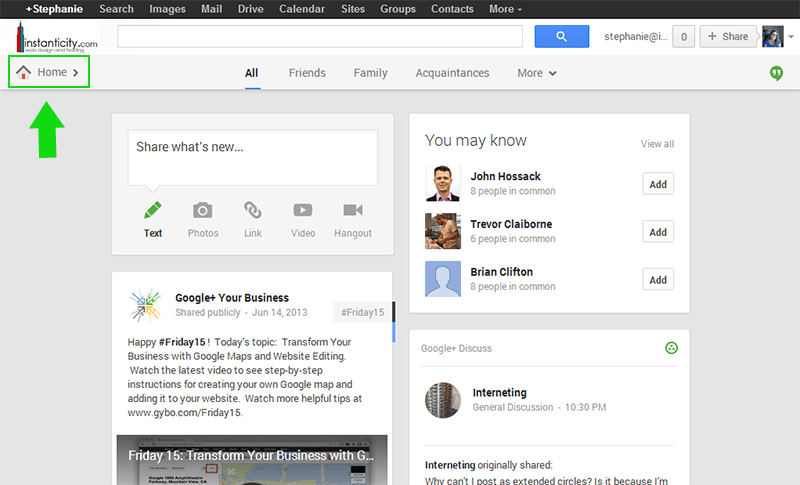Click the Share button
The image size is (800, 485).
pyautogui.click(x=728, y=36)
